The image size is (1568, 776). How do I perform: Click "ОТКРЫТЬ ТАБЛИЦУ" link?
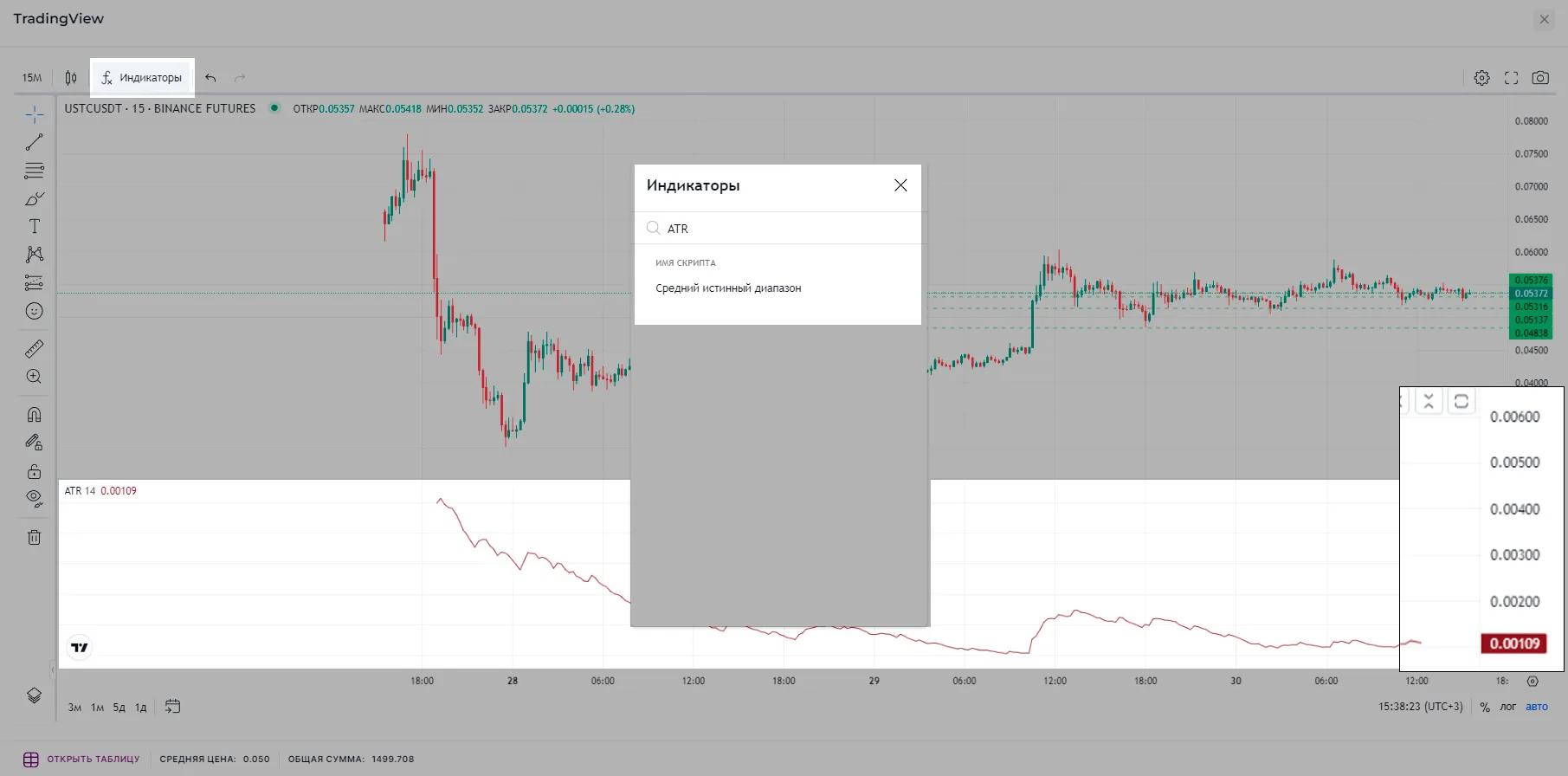point(93,760)
